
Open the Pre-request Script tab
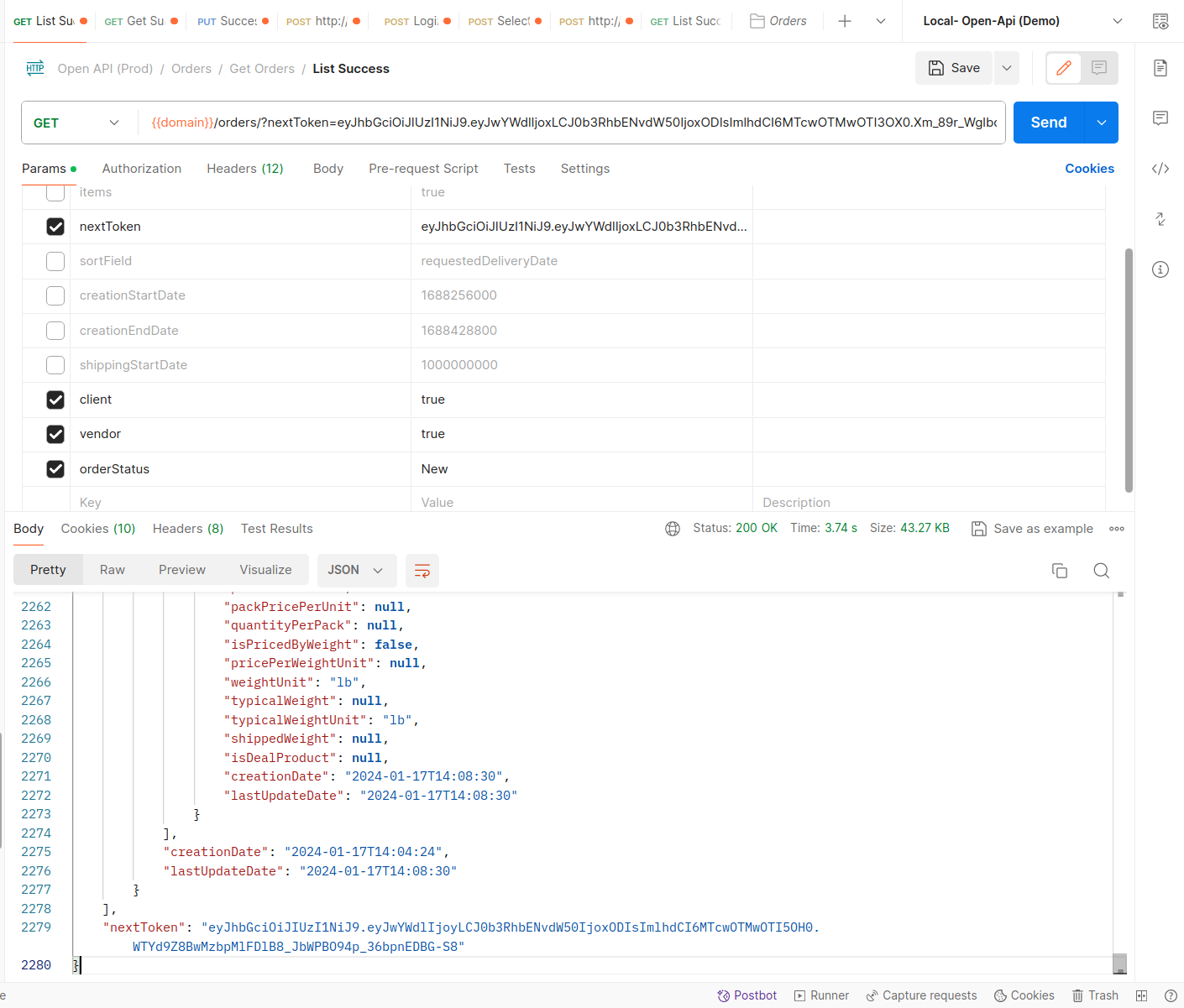tap(423, 169)
